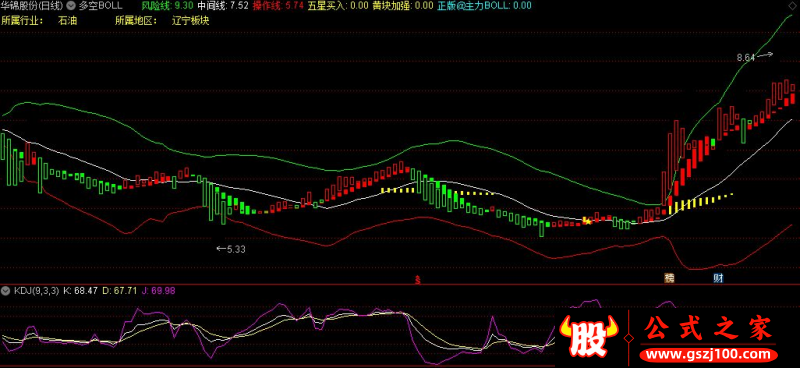Click the 所属行业 label
Viewport: 800px width, 368px height.
click(22, 21)
